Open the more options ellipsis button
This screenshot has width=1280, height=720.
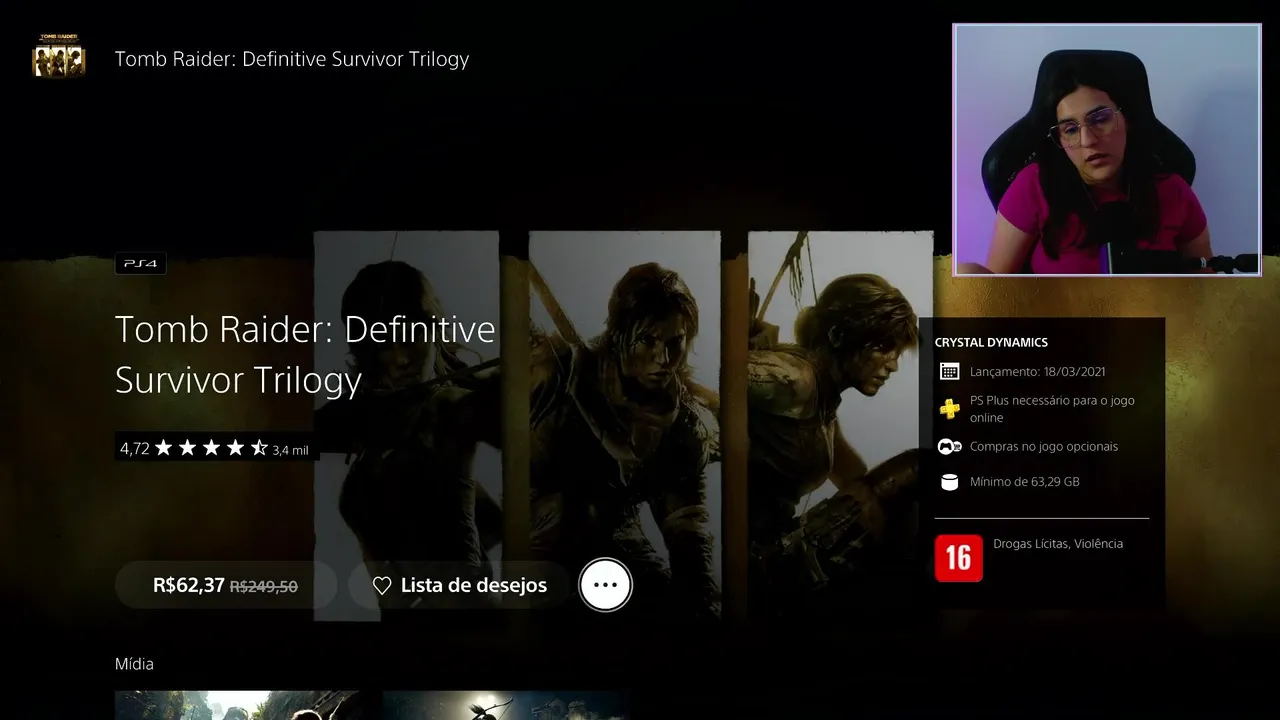pos(605,585)
